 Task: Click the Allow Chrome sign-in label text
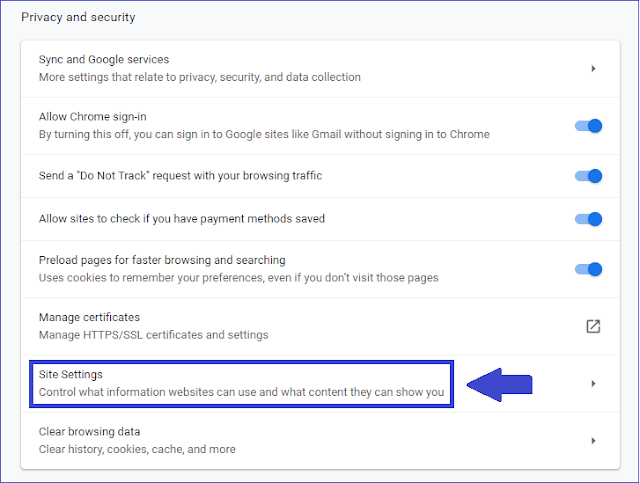pos(93,117)
